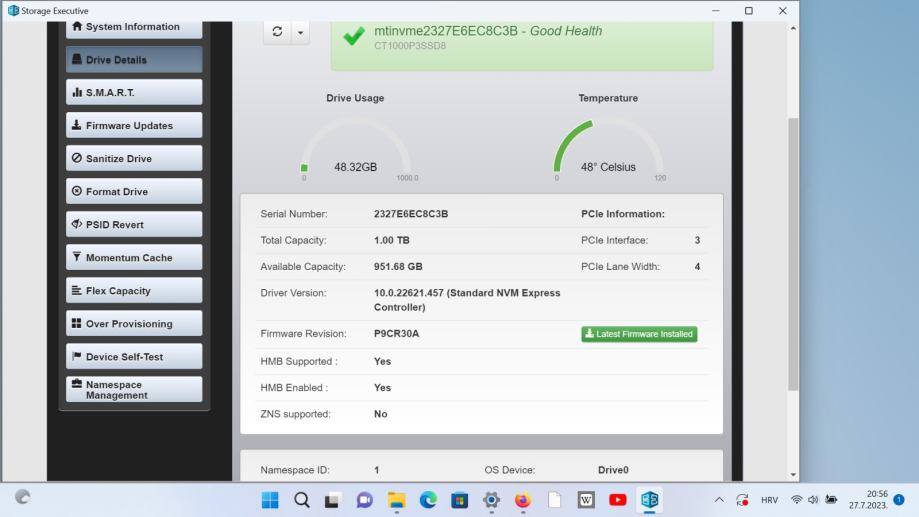
Task: Open System Information page
Action: coord(134,28)
